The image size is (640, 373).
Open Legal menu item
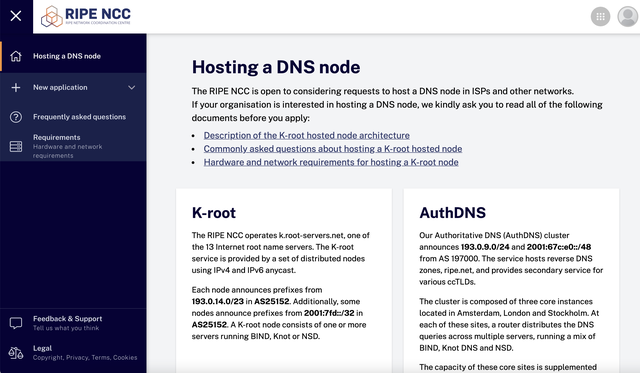click(x=73, y=353)
